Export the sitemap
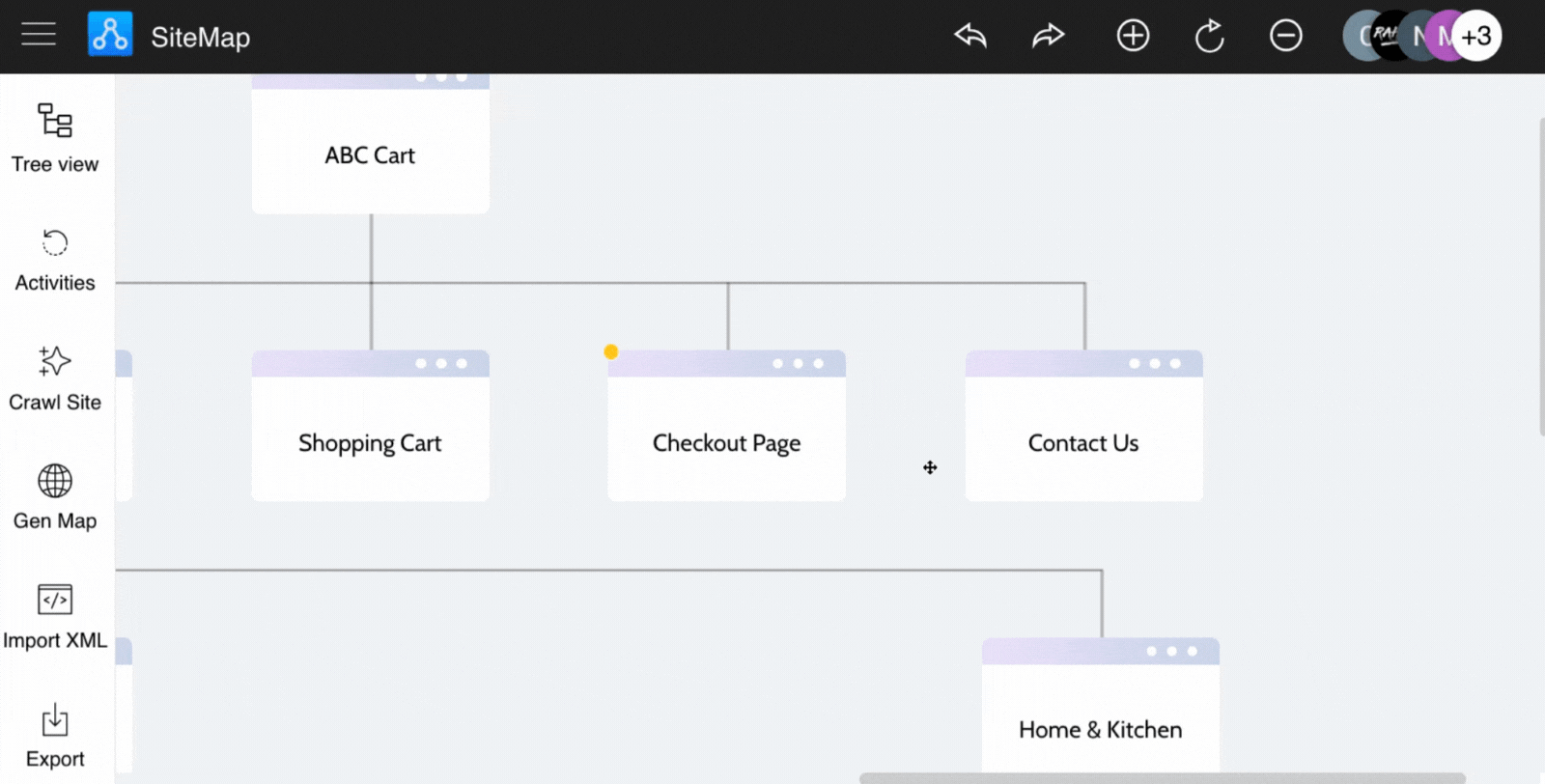Screen dimensions: 1545x784 [55, 736]
